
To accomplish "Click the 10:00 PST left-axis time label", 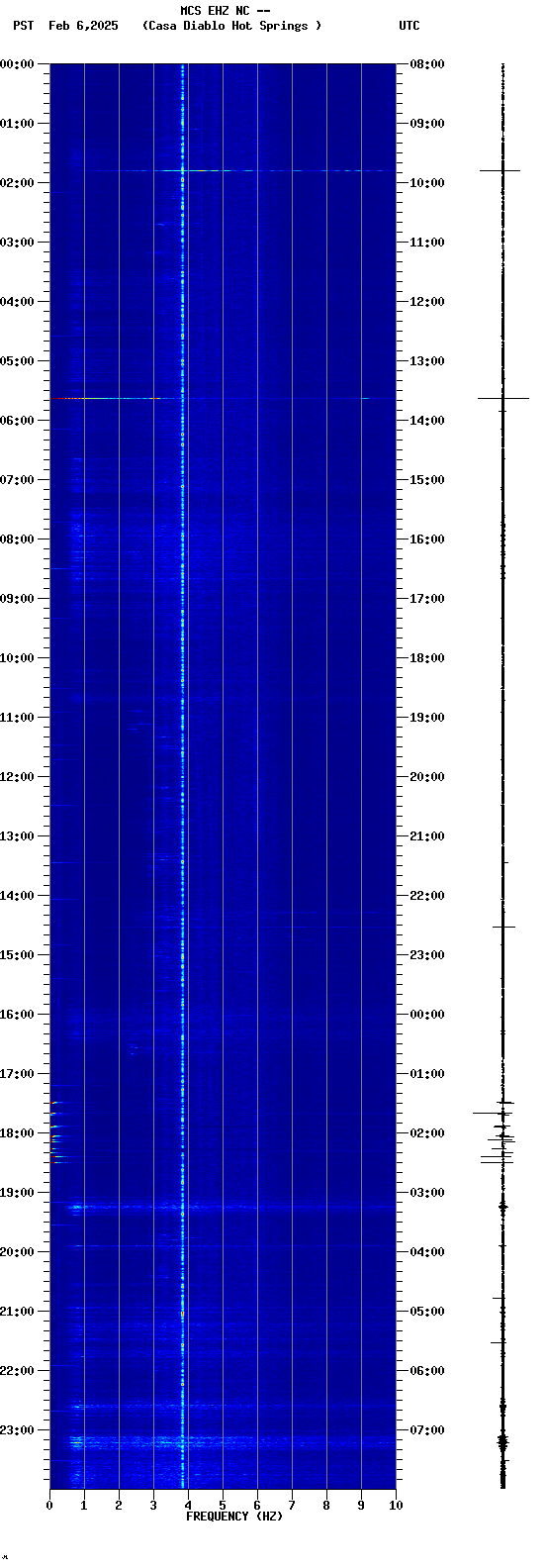I will pyautogui.click(x=18, y=658).
